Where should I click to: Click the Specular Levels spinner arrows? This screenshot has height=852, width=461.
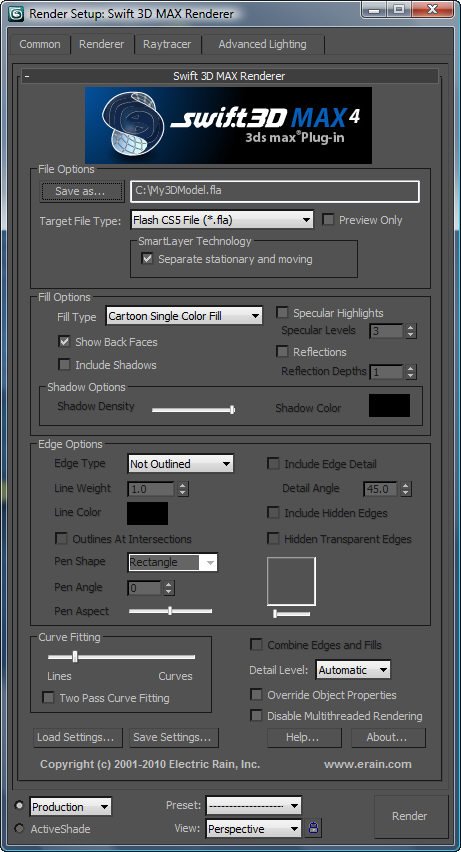point(410,330)
